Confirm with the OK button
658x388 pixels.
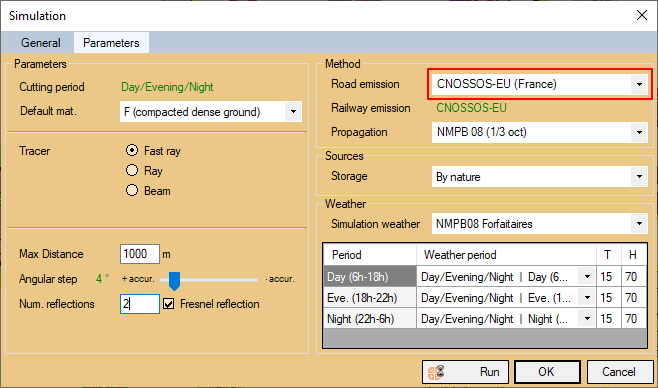pyautogui.click(x=547, y=372)
